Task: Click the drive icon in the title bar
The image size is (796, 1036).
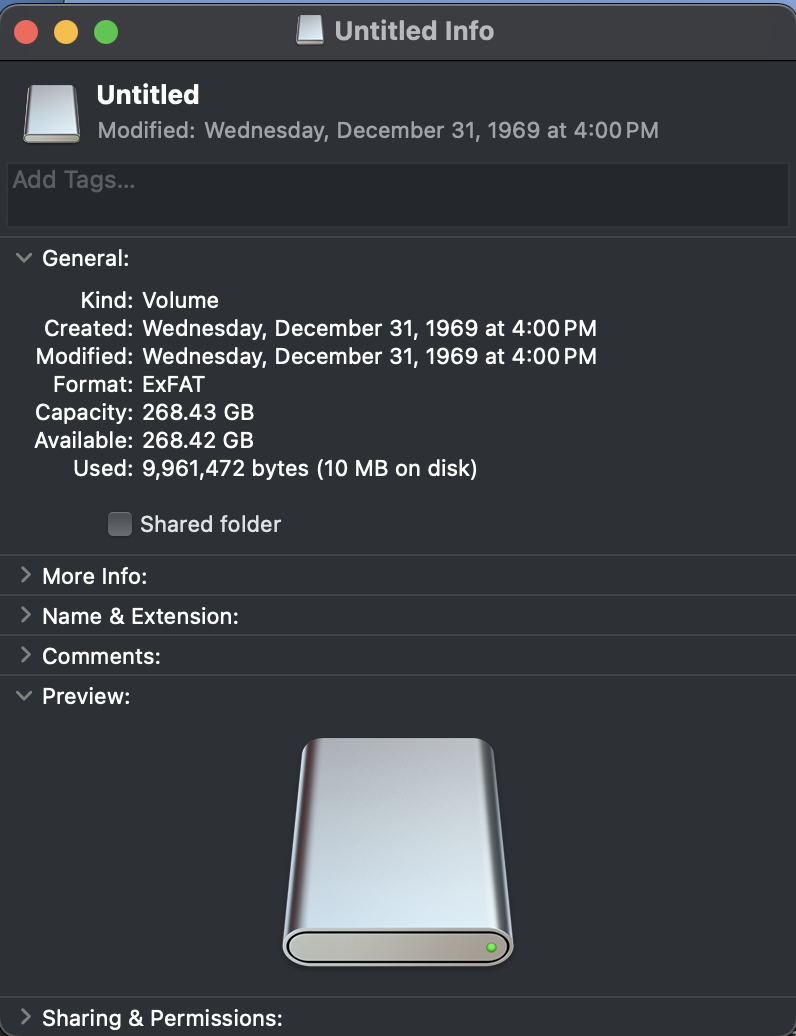Action: coord(310,31)
